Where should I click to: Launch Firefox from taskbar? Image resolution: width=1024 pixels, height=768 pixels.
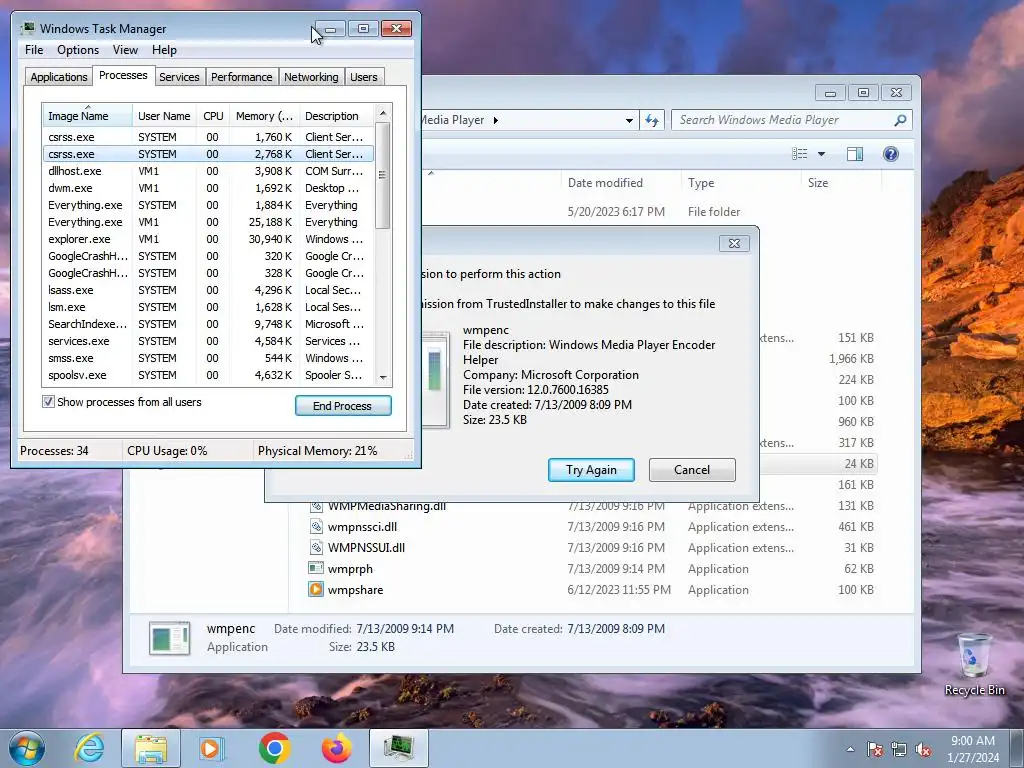[336, 748]
